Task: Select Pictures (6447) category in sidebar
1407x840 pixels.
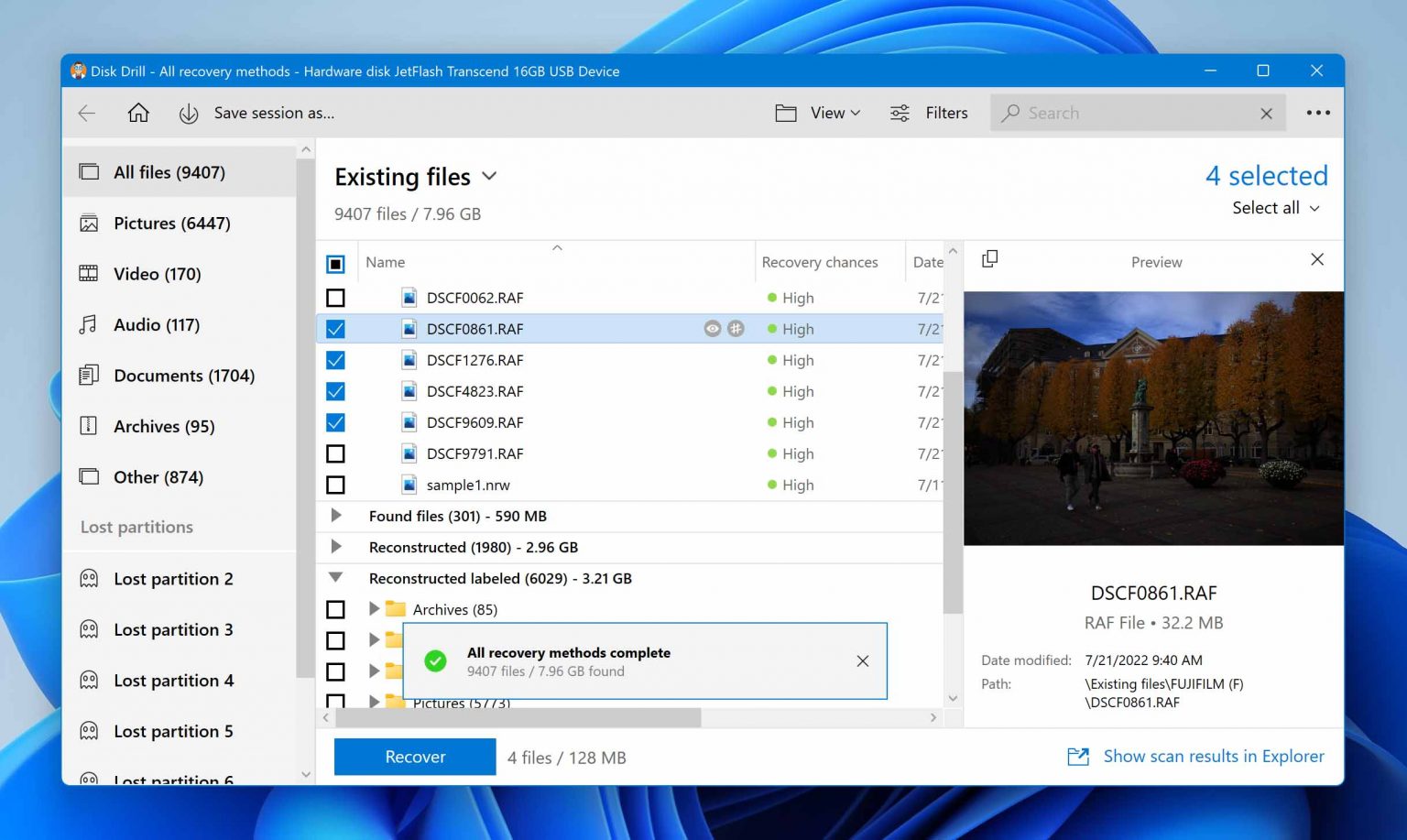Action: pos(171,224)
